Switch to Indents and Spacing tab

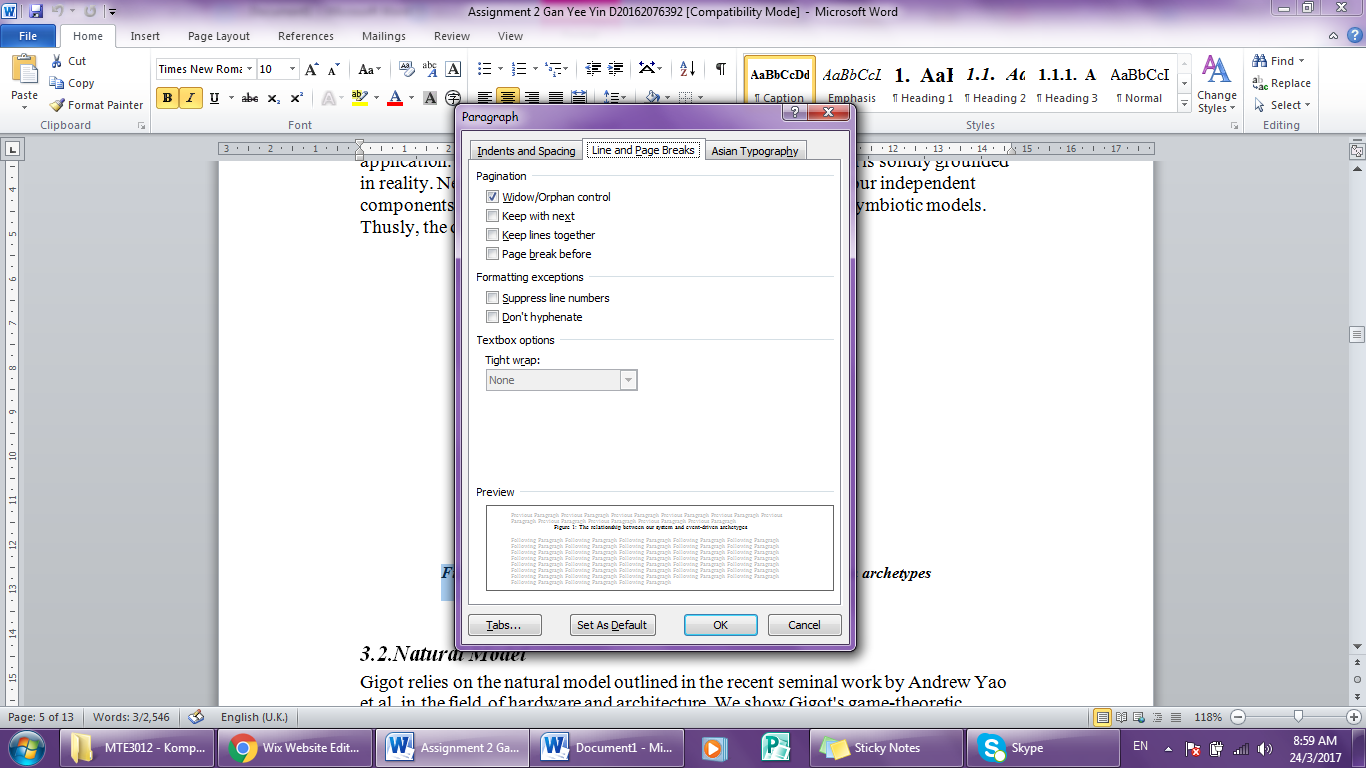(526, 151)
